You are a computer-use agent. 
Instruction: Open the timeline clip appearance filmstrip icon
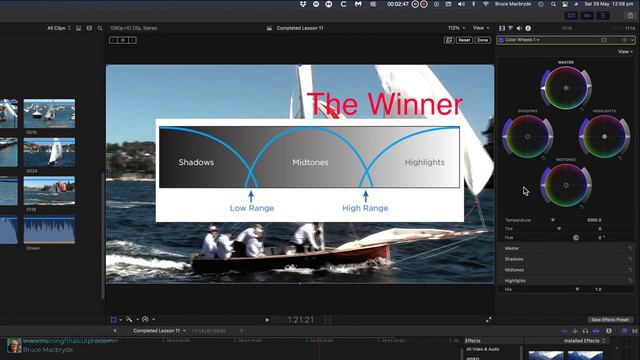tap(609, 331)
